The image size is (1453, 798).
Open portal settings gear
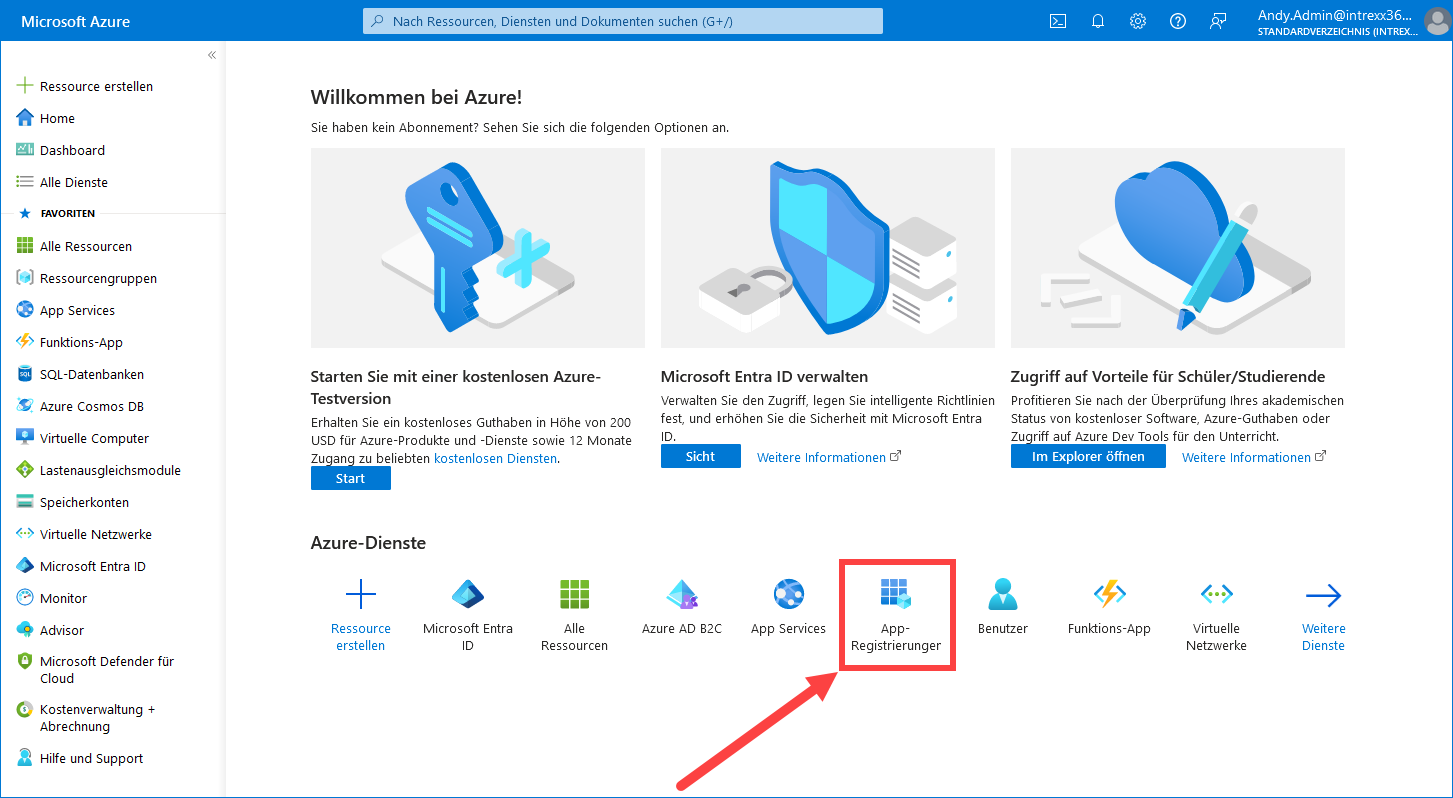[1138, 21]
